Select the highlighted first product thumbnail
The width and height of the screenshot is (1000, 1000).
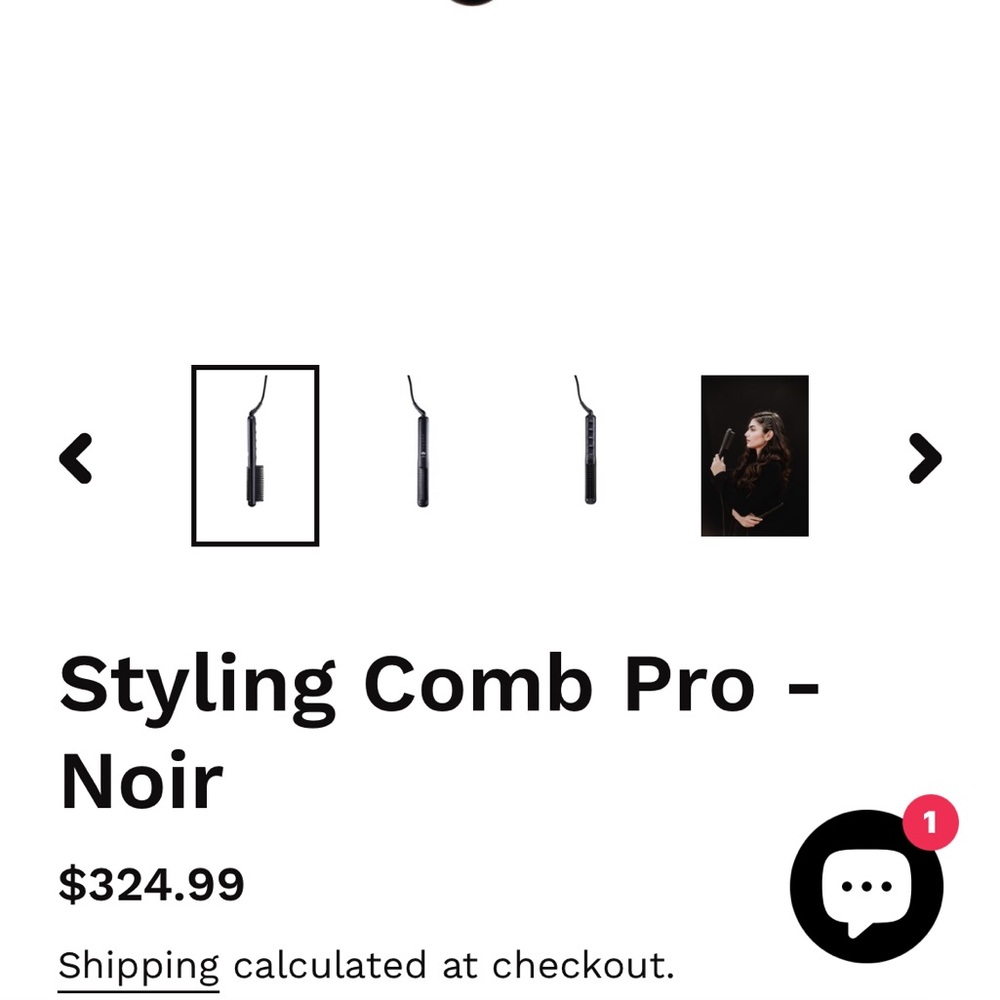point(255,455)
